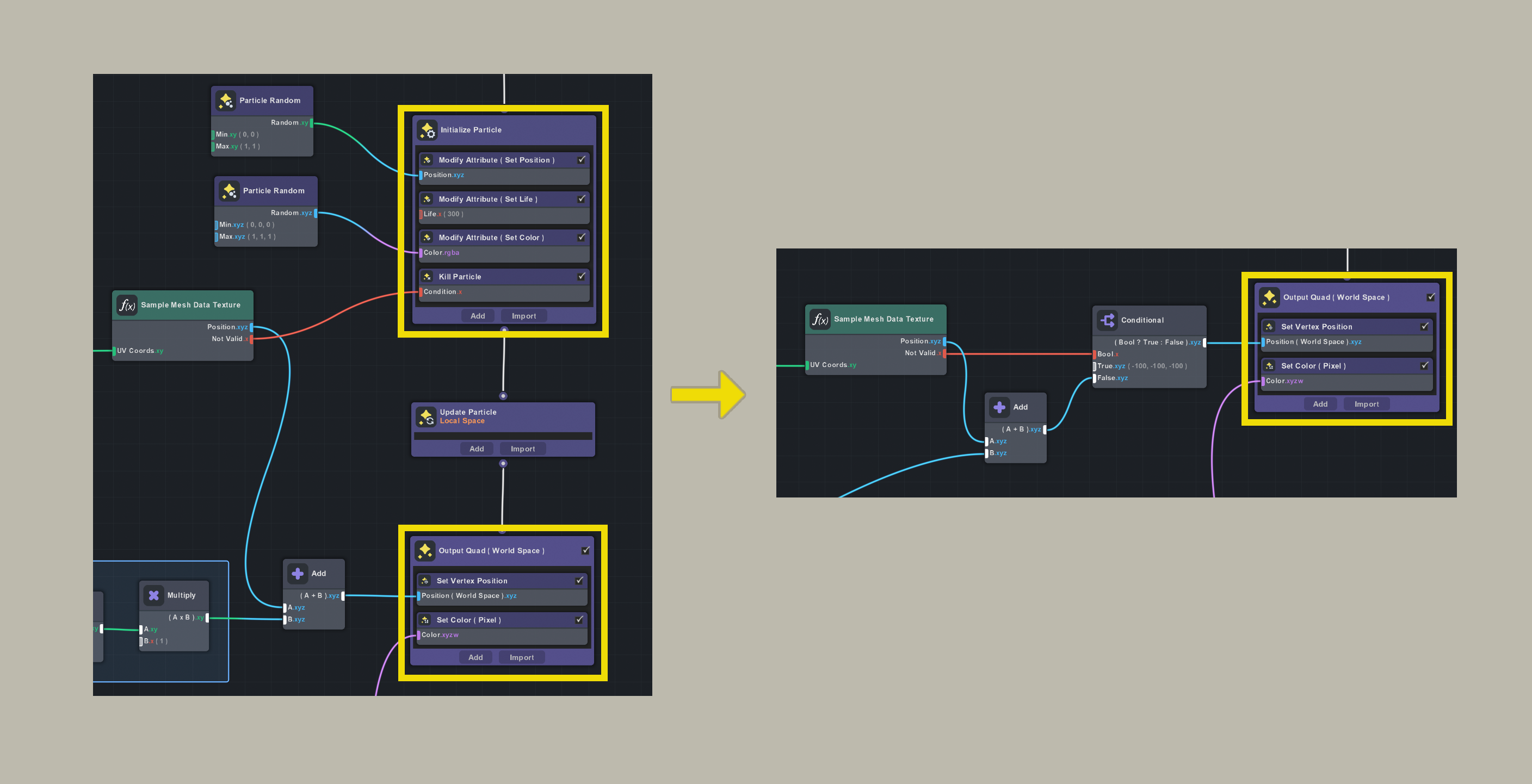Click Import in right Output Quad node

[1366, 404]
